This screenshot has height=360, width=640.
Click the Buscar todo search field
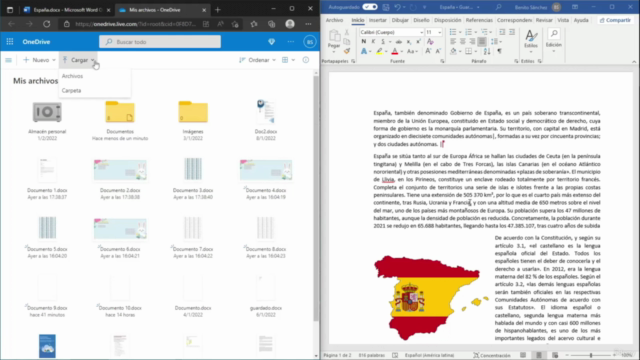tap(160, 42)
